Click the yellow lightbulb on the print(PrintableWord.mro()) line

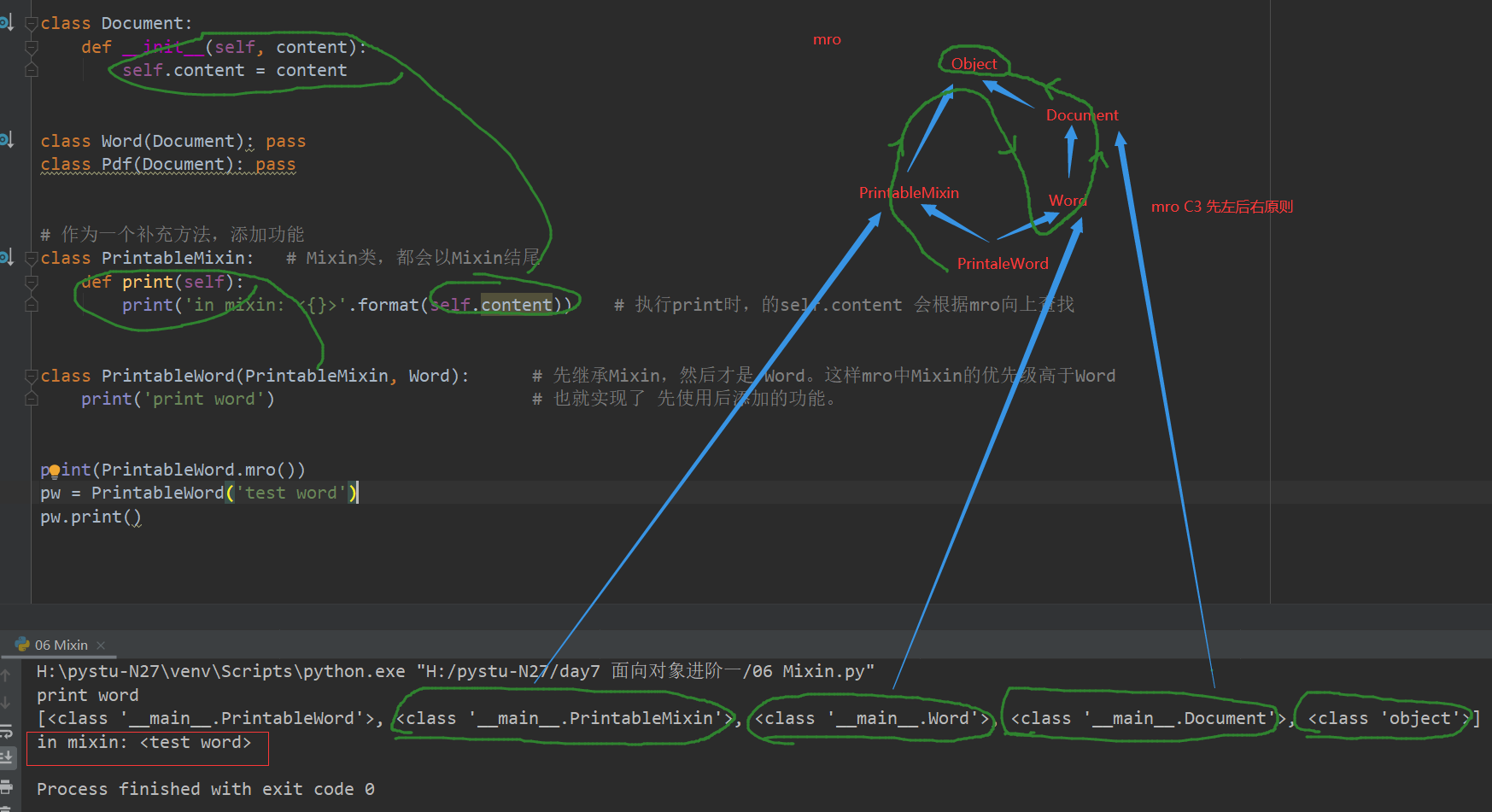coord(55,471)
